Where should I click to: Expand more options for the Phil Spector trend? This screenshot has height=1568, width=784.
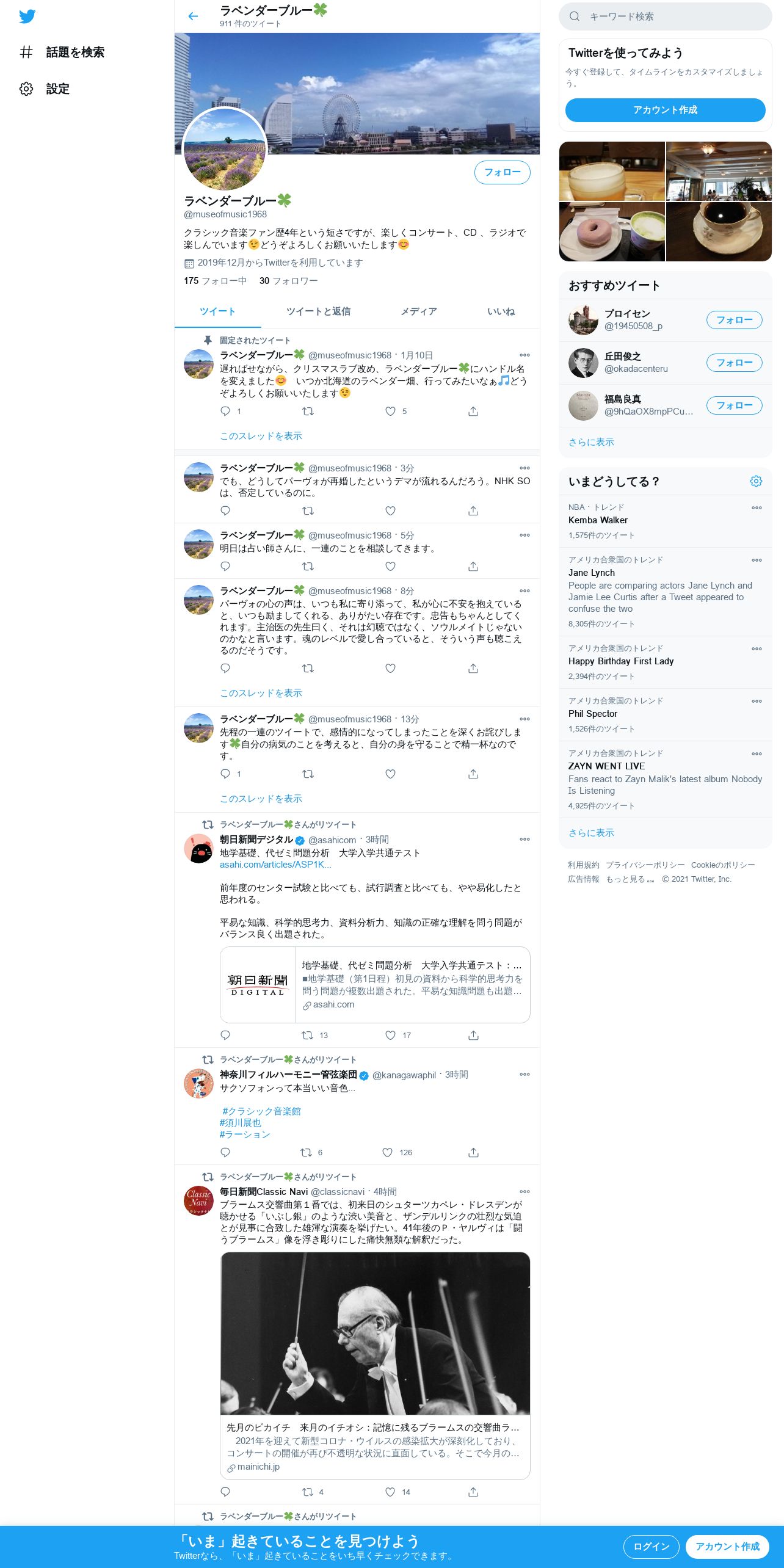757,701
